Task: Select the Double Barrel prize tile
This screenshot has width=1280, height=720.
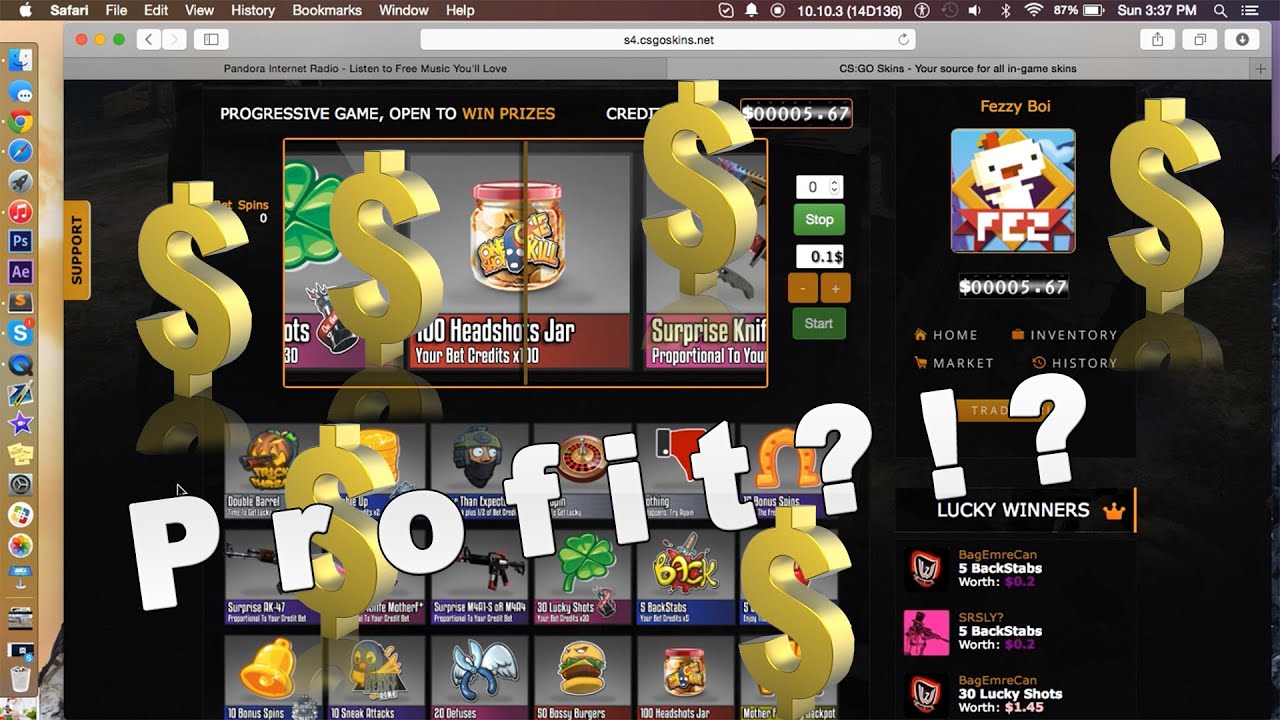Action: pyautogui.click(x=274, y=470)
